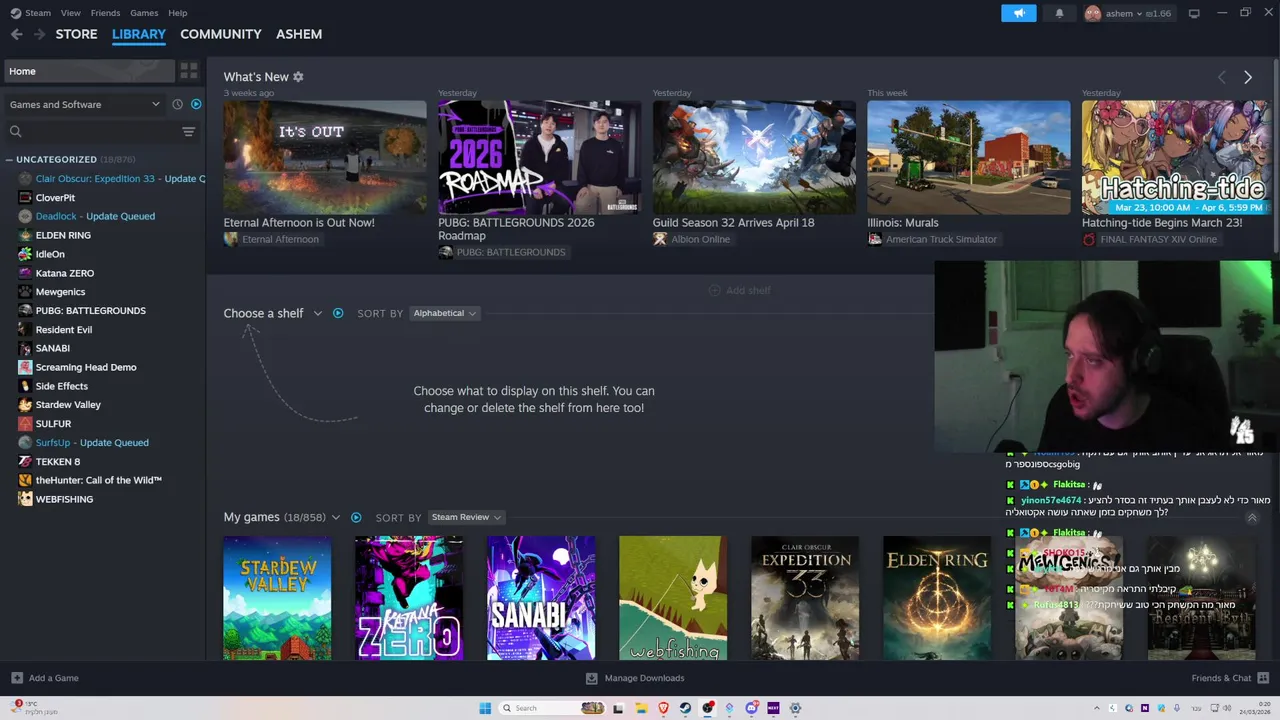Open the Steam Review sort dropdown

[466, 517]
